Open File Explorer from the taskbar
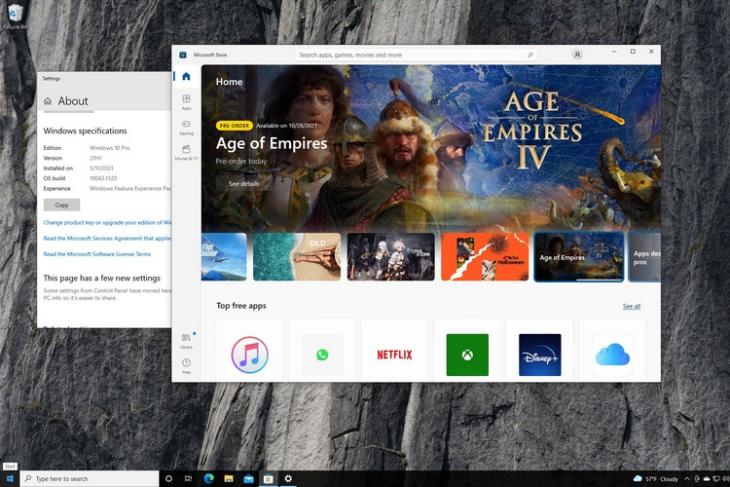730x487 pixels. [x=229, y=479]
